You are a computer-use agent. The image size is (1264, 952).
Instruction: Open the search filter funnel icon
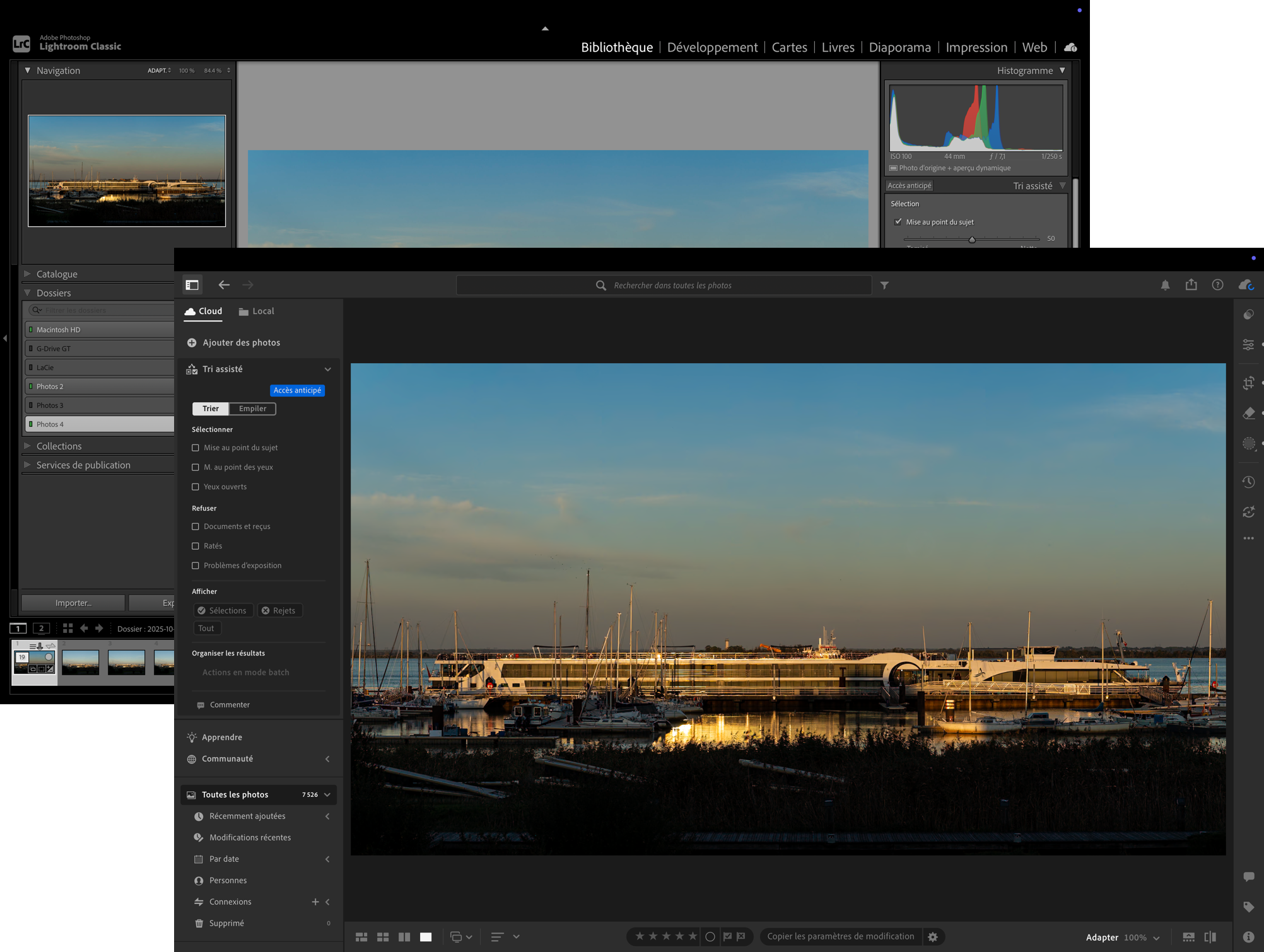[x=884, y=286]
